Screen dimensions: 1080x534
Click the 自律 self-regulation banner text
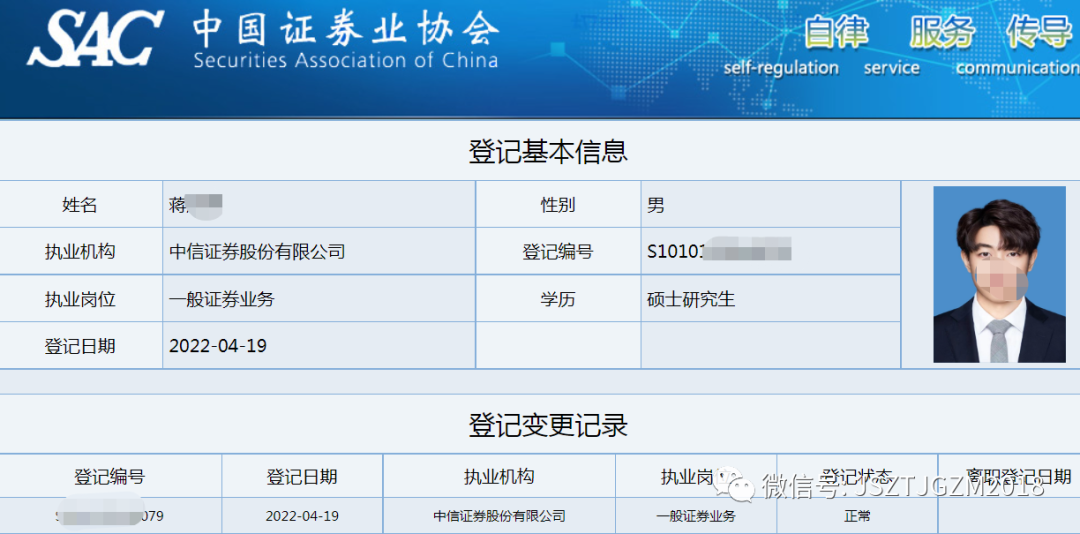point(781,45)
